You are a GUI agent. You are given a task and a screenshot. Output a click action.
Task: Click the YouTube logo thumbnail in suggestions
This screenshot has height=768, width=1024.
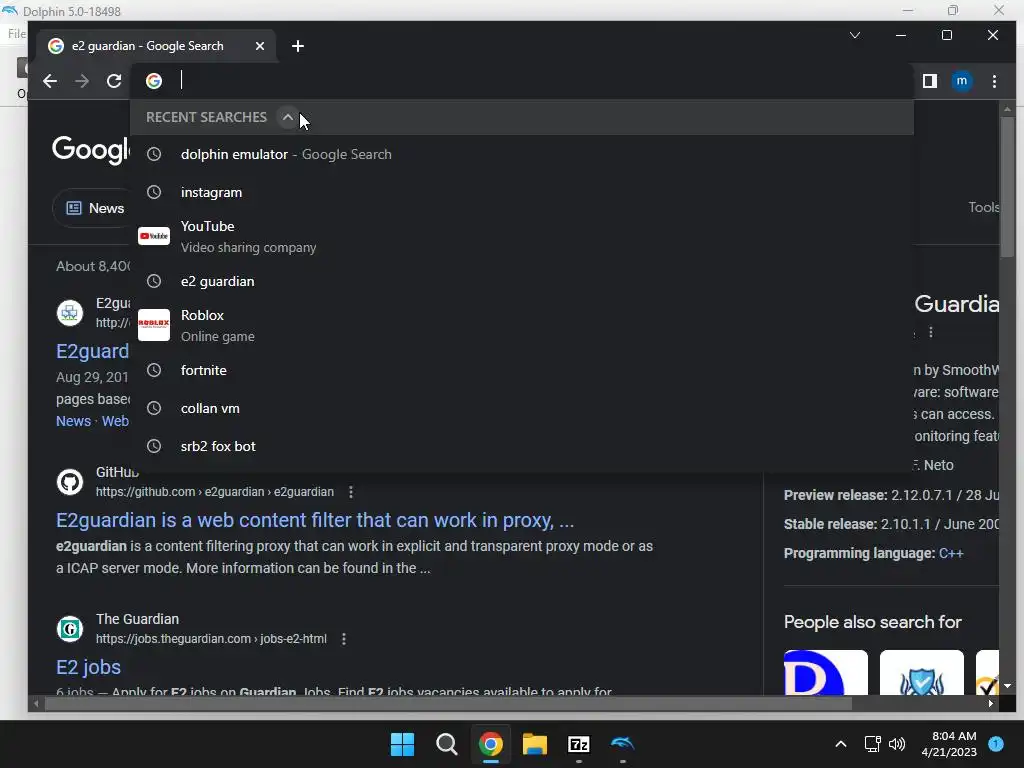(x=154, y=236)
